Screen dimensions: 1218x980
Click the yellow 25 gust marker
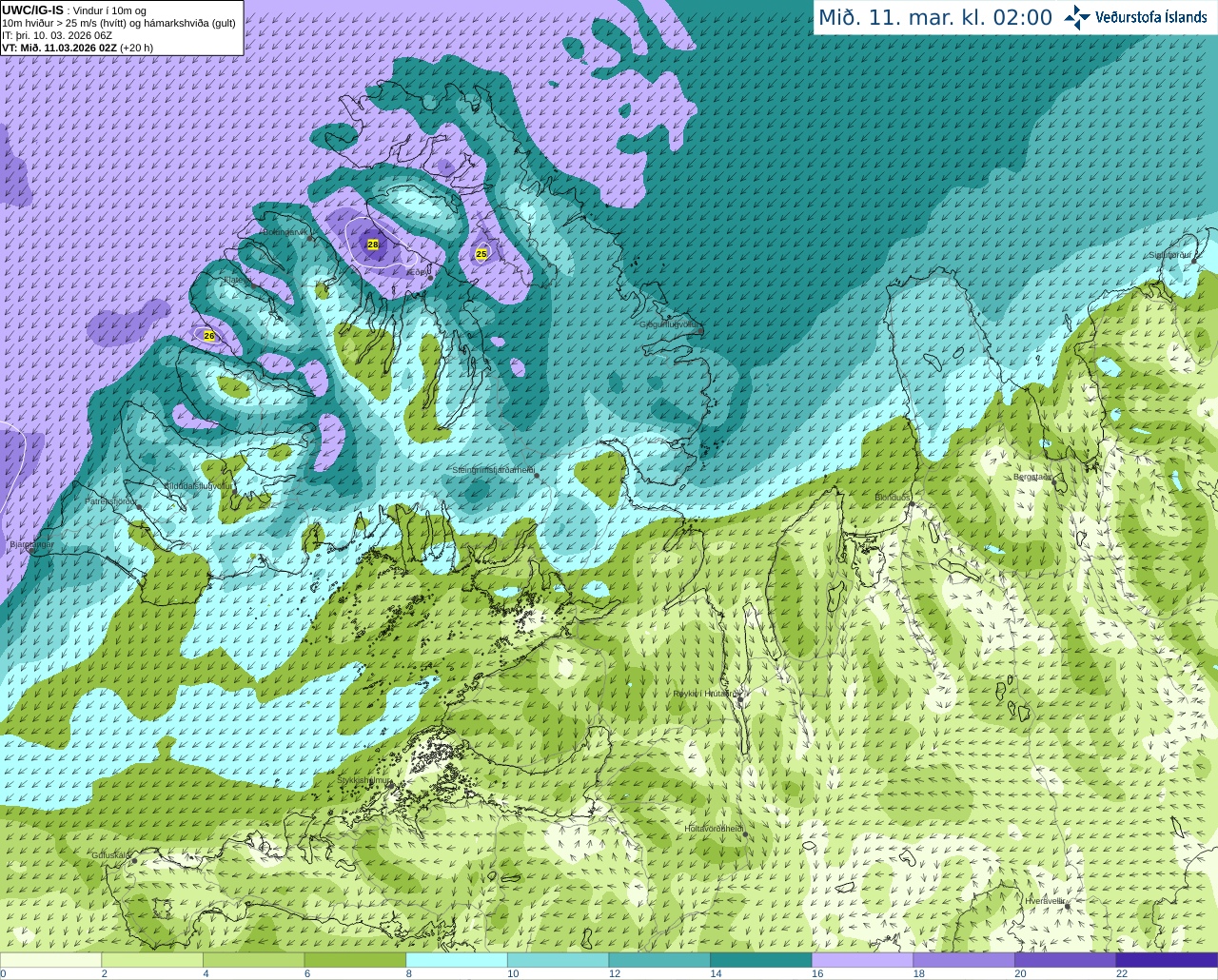tap(481, 254)
